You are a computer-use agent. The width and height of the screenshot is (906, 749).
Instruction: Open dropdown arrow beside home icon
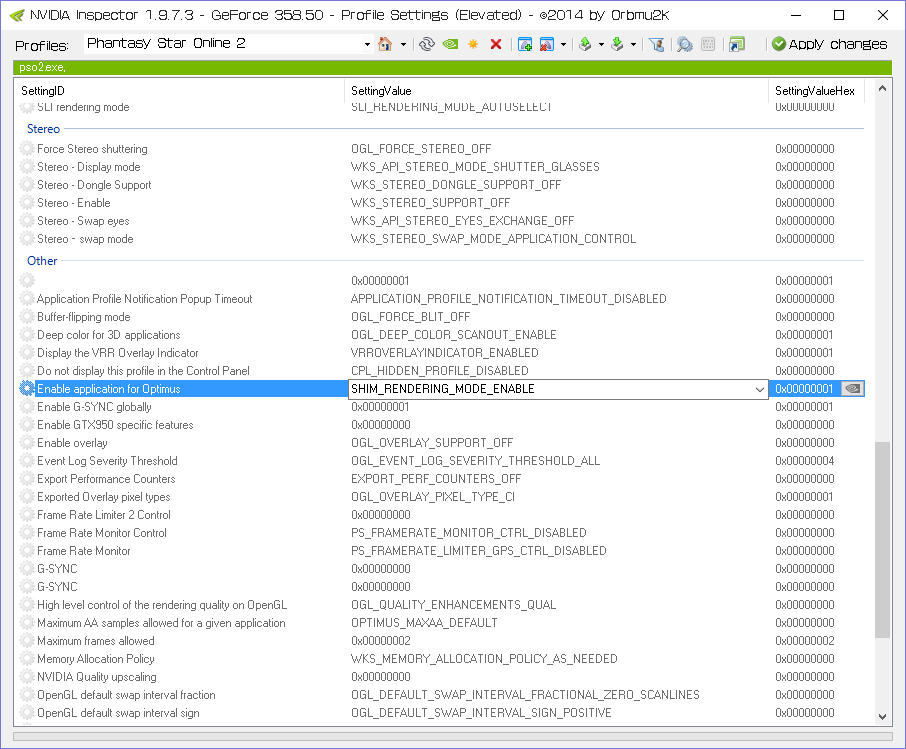[403, 45]
